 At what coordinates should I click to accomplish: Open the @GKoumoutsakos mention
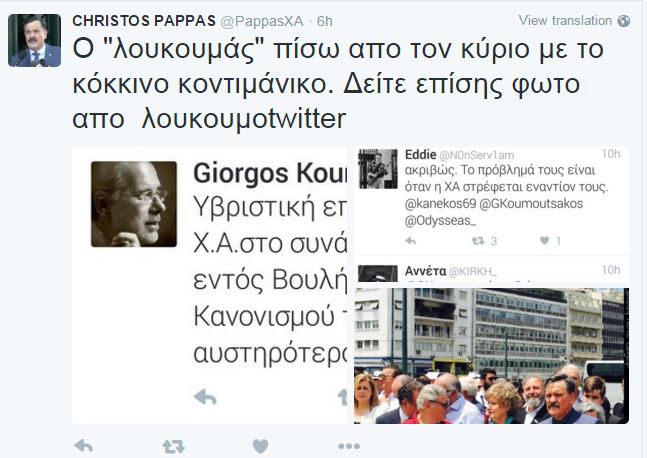tap(531, 204)
